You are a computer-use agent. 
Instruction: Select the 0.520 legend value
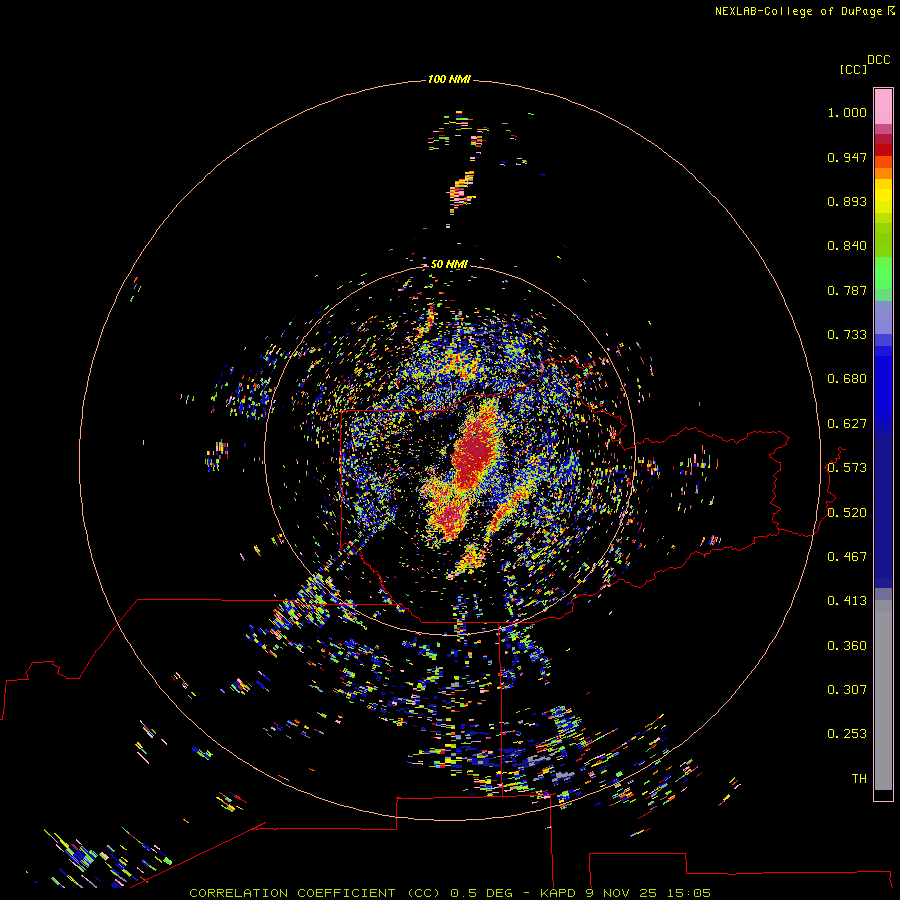847,513
